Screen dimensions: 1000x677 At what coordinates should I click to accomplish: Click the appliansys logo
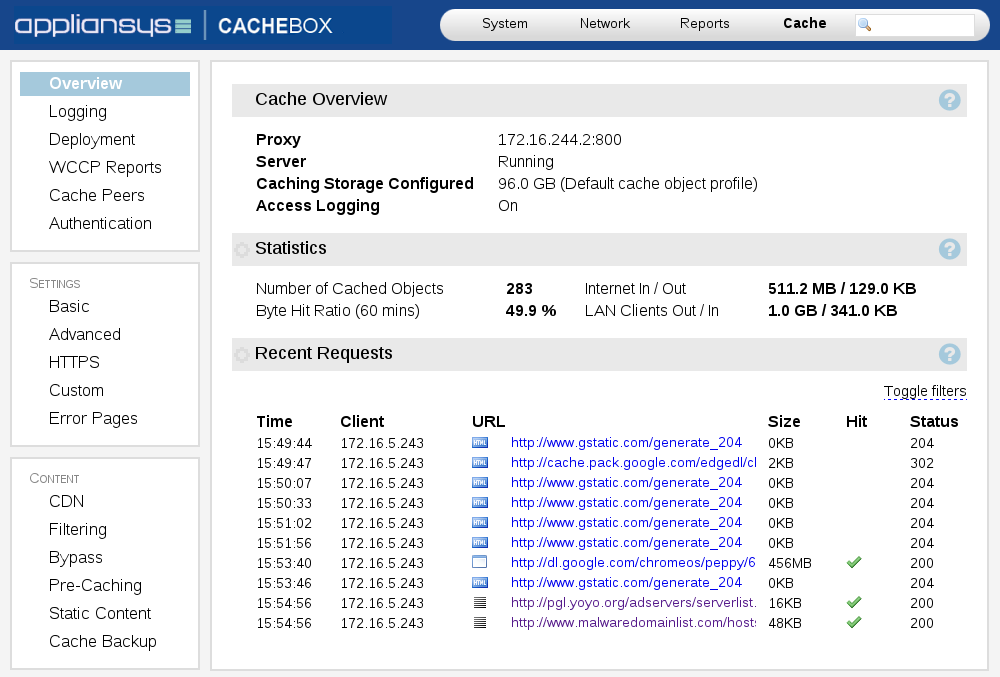click(103, 25)
